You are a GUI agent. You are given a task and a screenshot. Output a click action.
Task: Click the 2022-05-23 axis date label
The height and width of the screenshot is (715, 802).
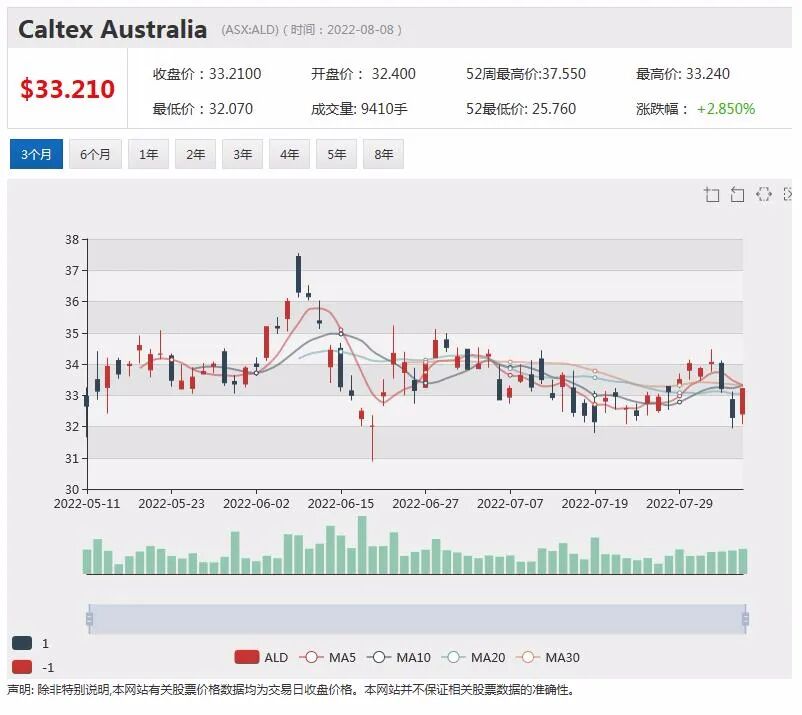(x=171, y=504)
